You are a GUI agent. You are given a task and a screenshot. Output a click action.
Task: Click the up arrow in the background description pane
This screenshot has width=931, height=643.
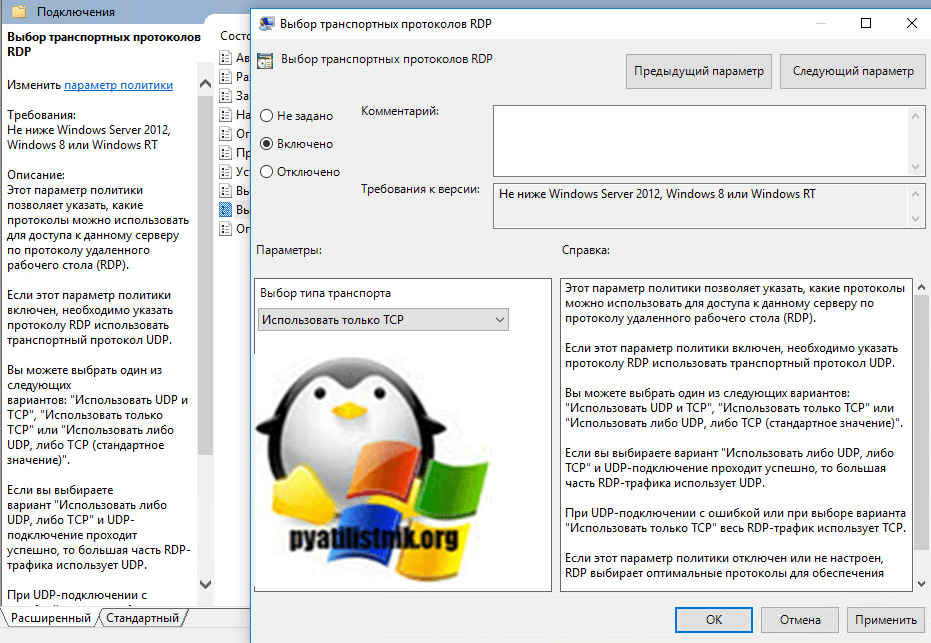[205, 84]
